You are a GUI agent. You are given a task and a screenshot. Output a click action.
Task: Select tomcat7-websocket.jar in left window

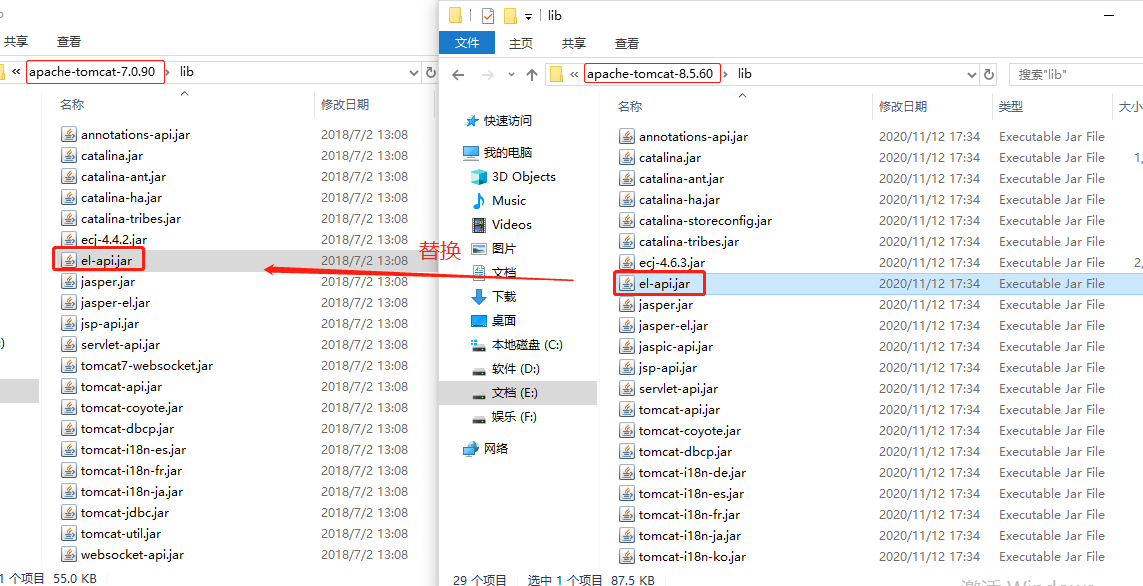pos(147,365)
